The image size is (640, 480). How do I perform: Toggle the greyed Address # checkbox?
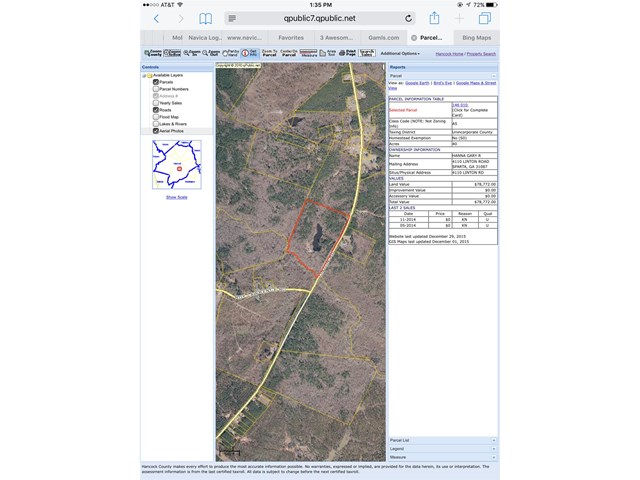point(156,96)
